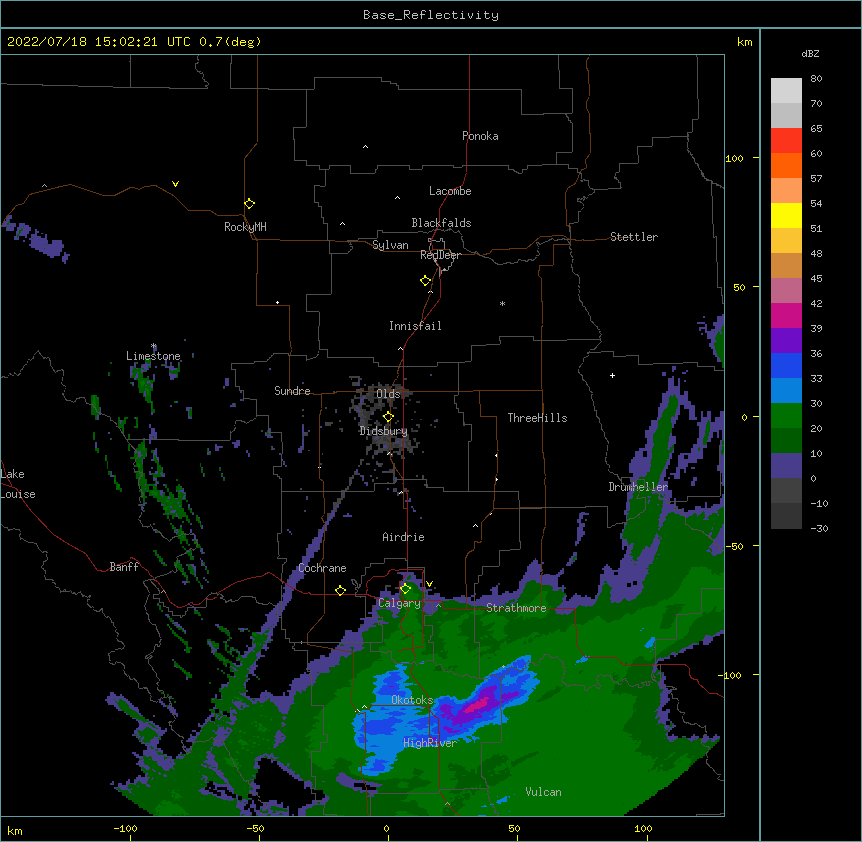
Task: Click the Okotoks town label
Action: click(412, 700)
